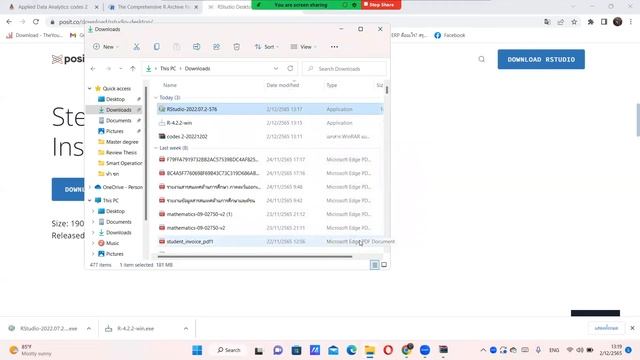Open Master degree folder in sidebar
Viewport: 640px width, 360px height.
[122, 142]
